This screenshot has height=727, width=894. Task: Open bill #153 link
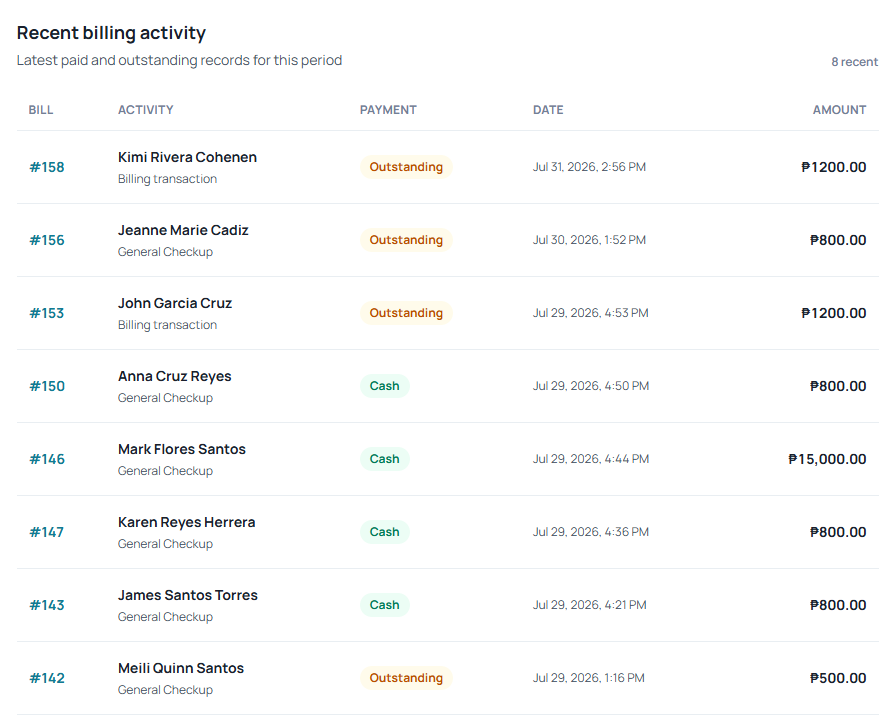47,313
